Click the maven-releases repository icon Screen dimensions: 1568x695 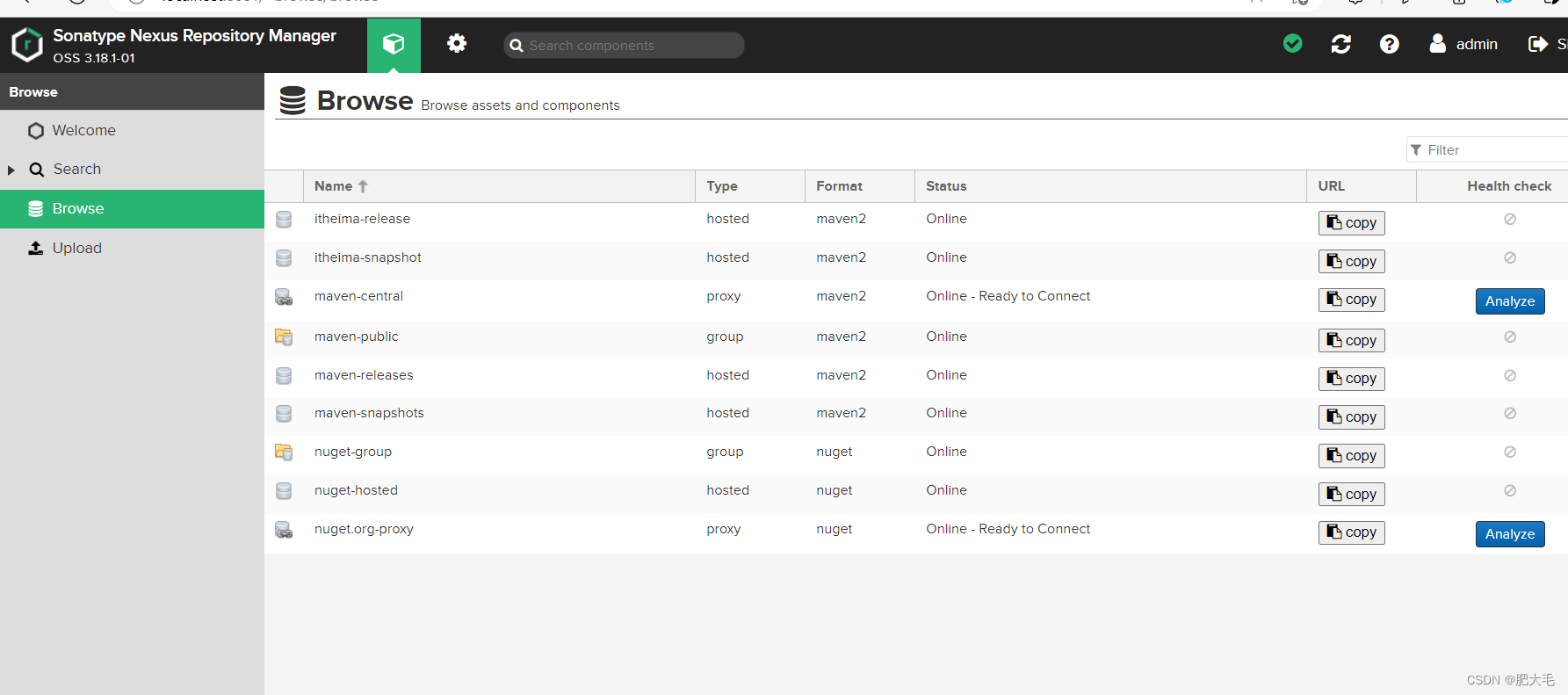pos(284,375)
